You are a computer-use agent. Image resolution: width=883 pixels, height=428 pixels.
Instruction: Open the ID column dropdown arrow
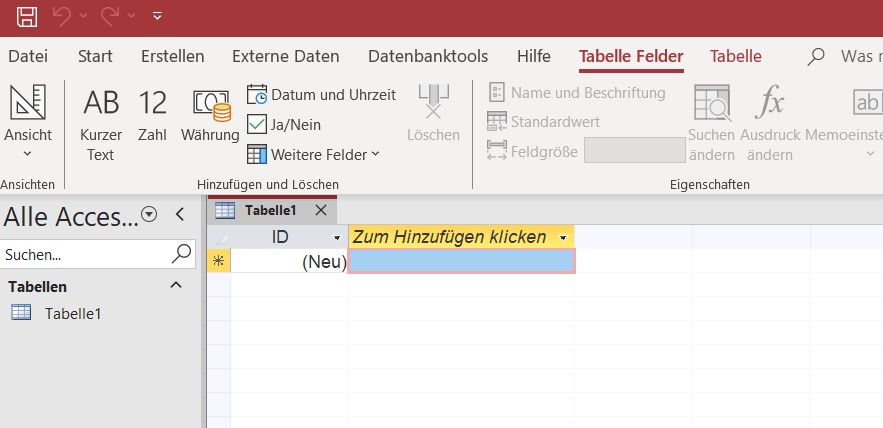tap(337, 238)
